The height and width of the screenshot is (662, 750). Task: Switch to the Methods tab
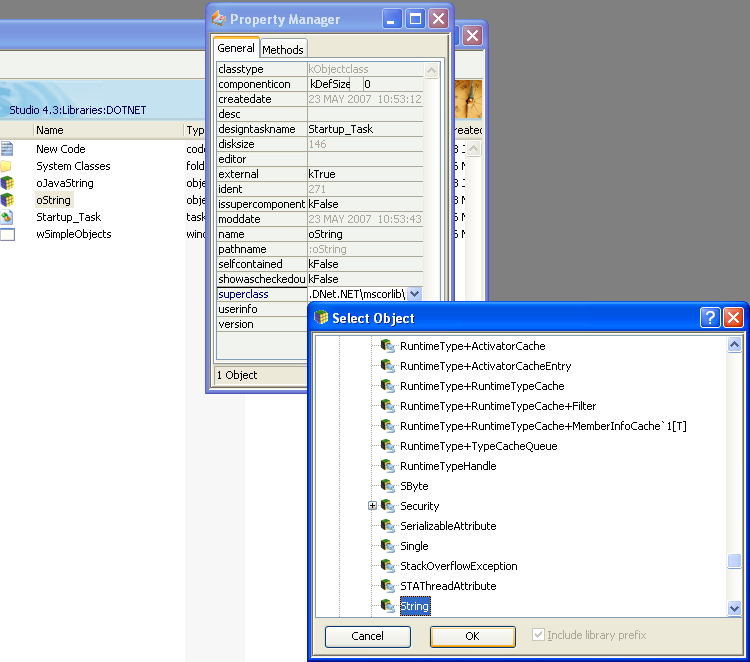pos(283,49)
